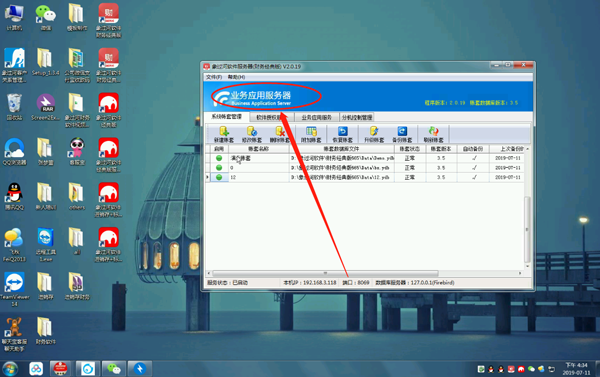
Task: Click the vertical scrollbar down arrow
Action: click(x=527, y=266)
